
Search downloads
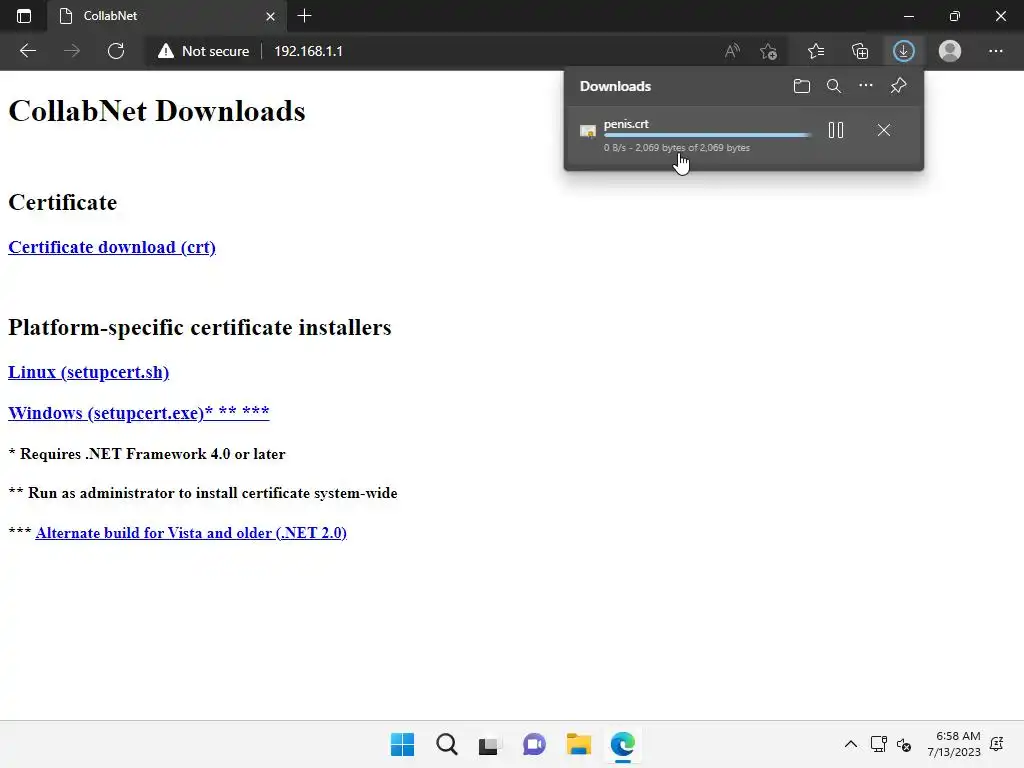click(x=834, y=86)
